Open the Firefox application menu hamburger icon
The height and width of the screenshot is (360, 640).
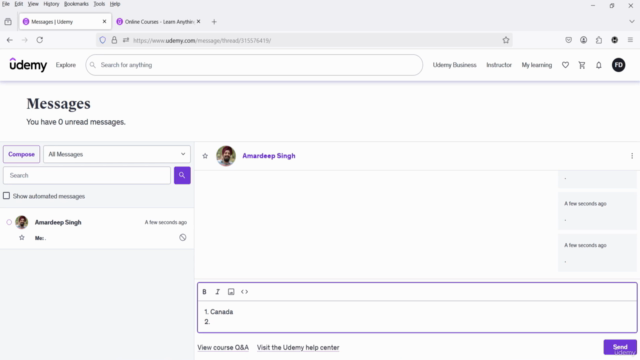click(x=630, y=40)
